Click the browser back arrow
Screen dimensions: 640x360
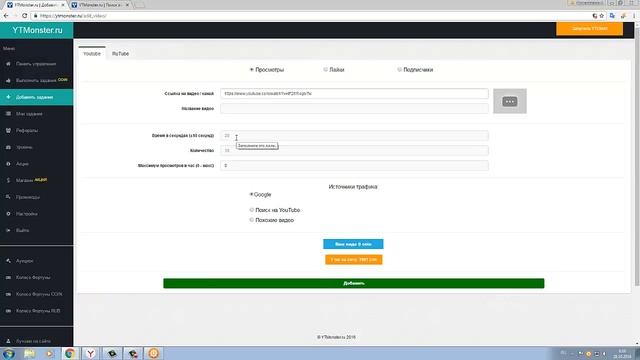6,16
